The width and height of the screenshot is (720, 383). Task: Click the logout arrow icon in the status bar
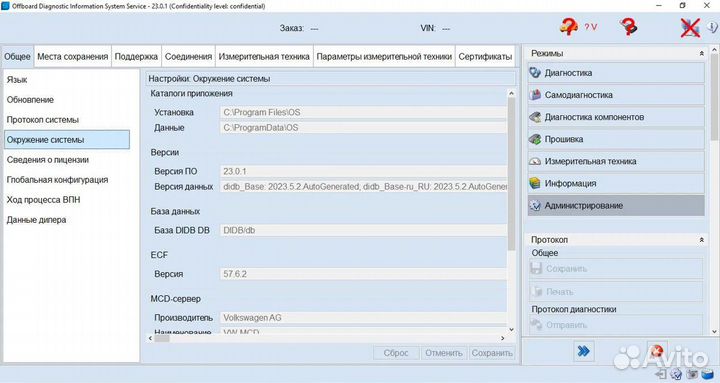pos(661,374)
